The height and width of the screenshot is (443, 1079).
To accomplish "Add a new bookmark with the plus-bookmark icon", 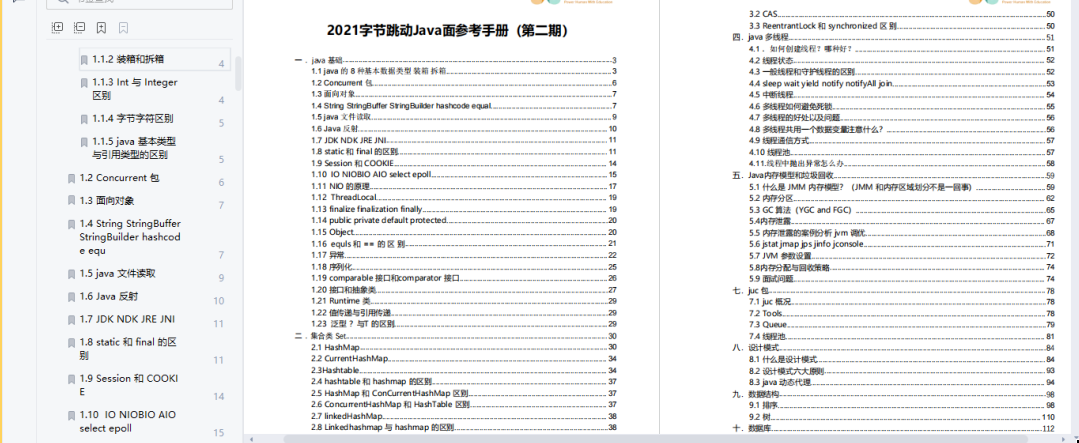I will coord(102,28).
